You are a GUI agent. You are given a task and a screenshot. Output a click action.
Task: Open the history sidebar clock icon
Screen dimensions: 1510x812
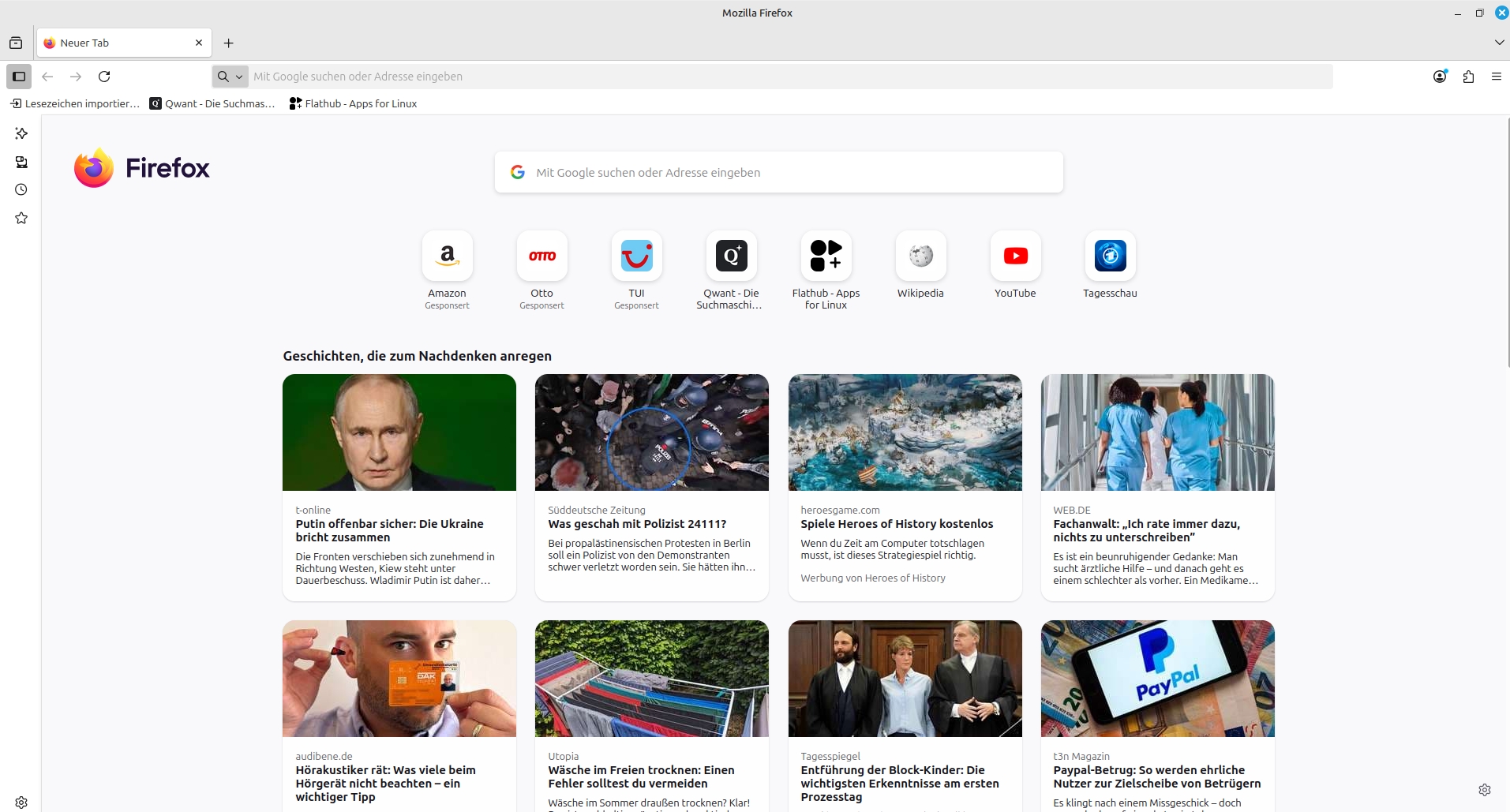pyautogui.click(x=21, y=189)
